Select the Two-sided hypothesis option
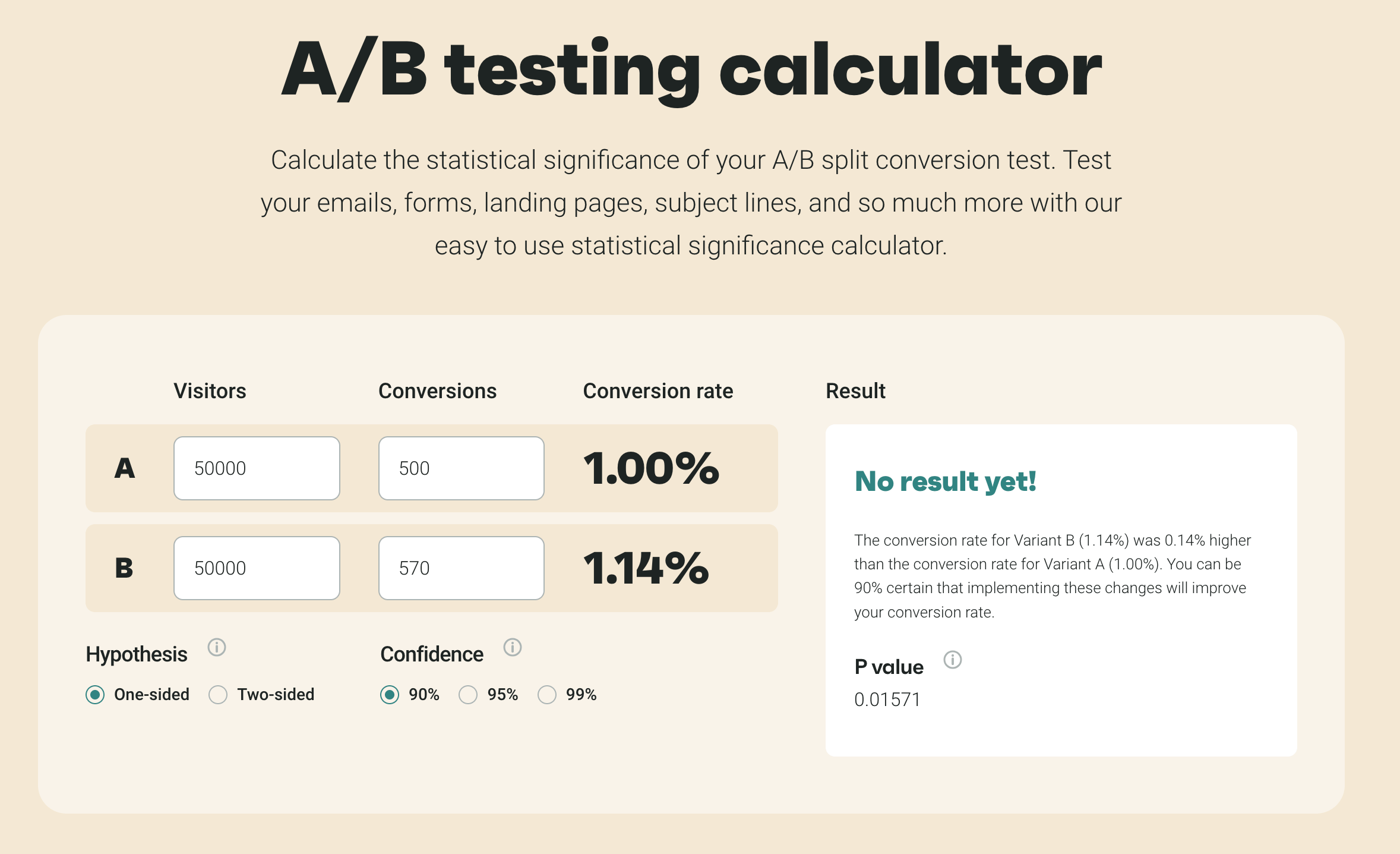This screenshot has height=854, width=1400. [218, 694]
